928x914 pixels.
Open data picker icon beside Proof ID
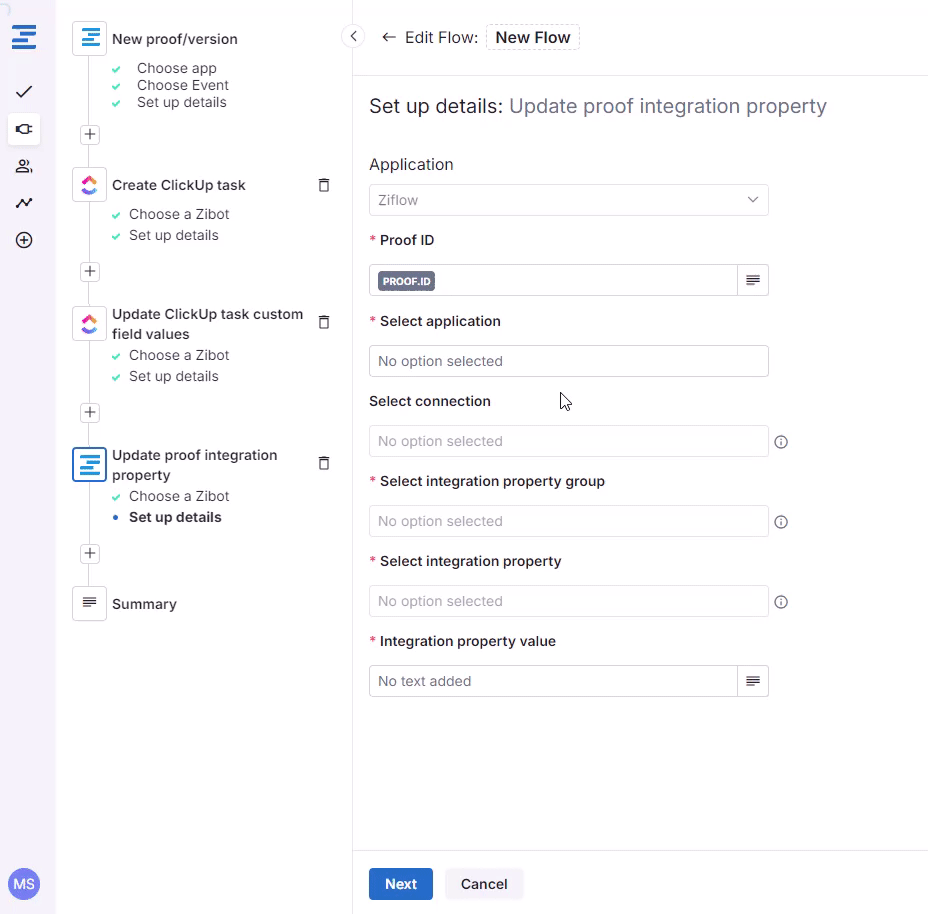coord(753,281)
